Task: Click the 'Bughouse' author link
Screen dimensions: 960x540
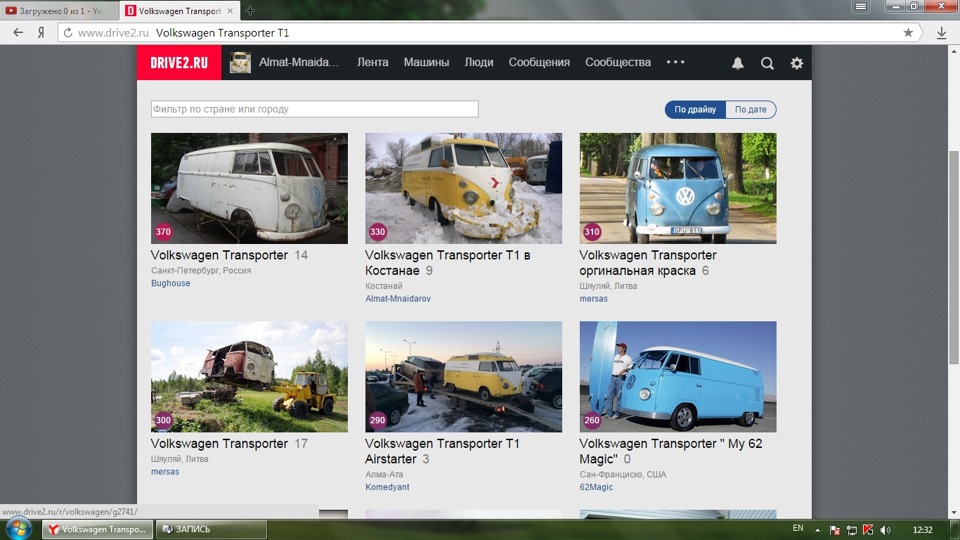Action: click(170, 284)
